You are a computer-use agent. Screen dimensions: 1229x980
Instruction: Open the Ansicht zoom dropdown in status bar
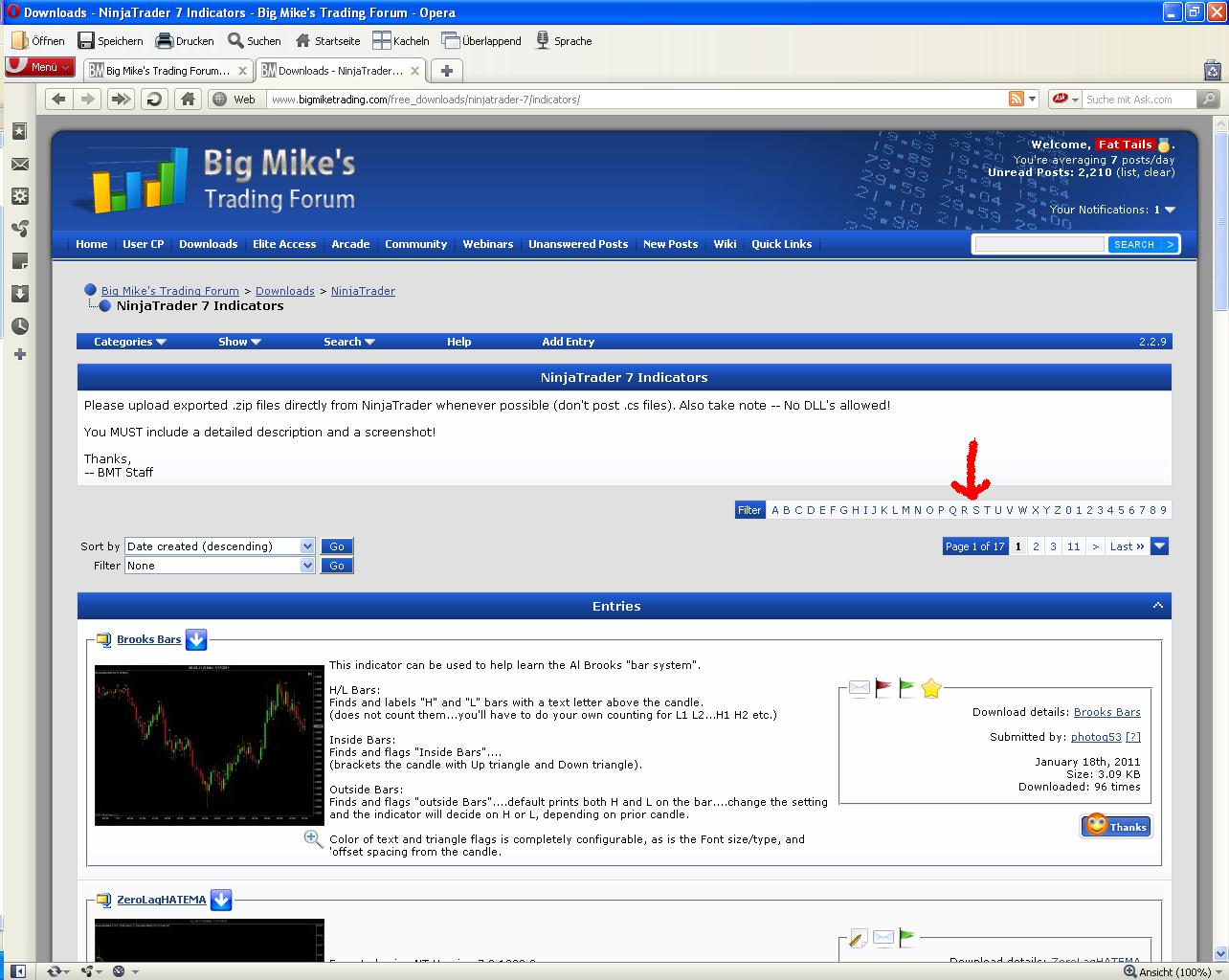click(x=1173, y=971)
